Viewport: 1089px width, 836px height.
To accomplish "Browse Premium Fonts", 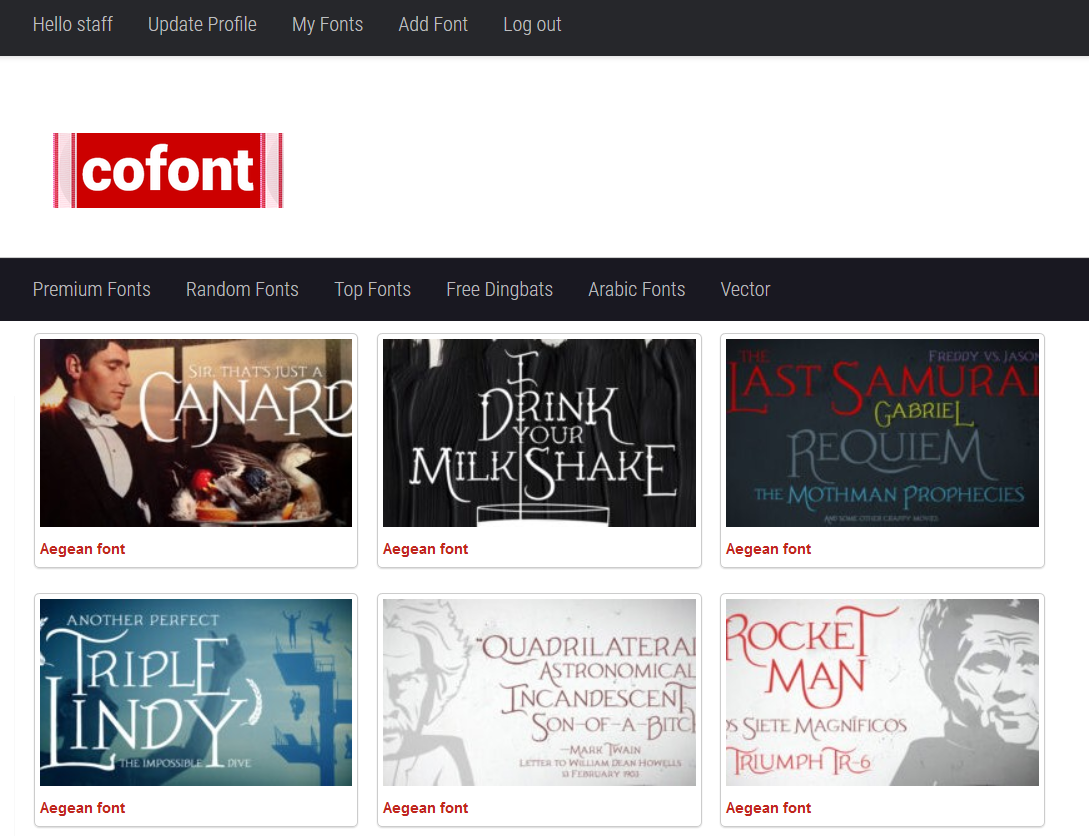I will pos(91,289).
